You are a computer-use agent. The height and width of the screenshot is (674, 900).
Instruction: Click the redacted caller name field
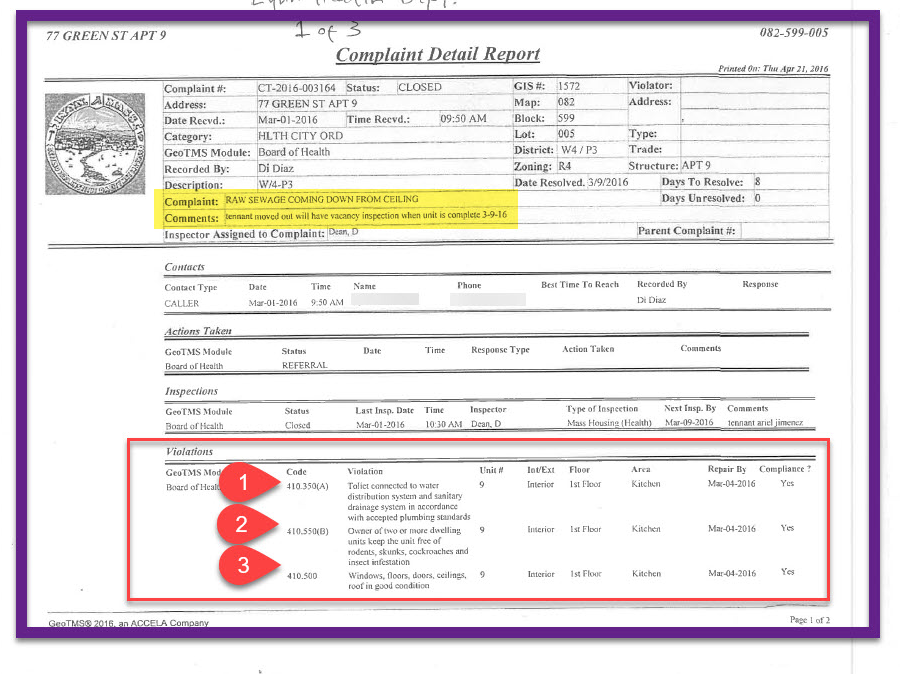385,299
